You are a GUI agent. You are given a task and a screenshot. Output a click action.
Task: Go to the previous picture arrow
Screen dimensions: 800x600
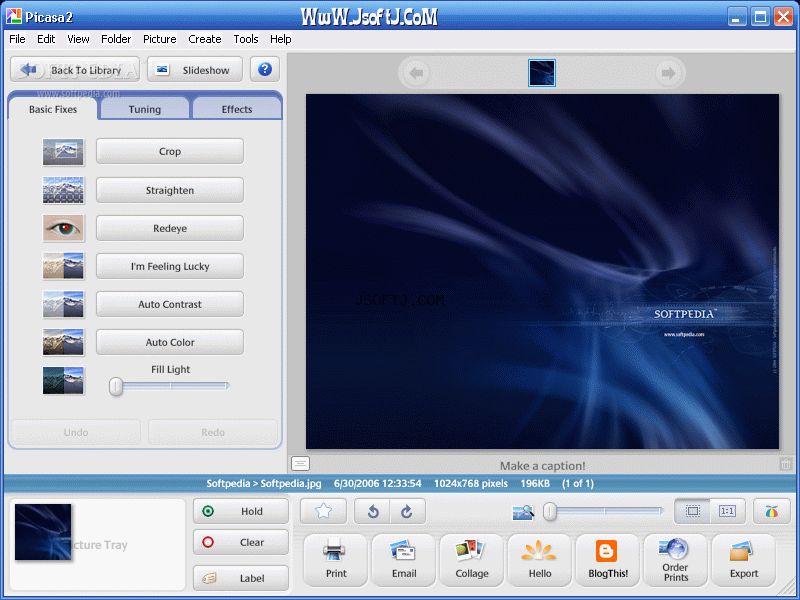[416, 73]
